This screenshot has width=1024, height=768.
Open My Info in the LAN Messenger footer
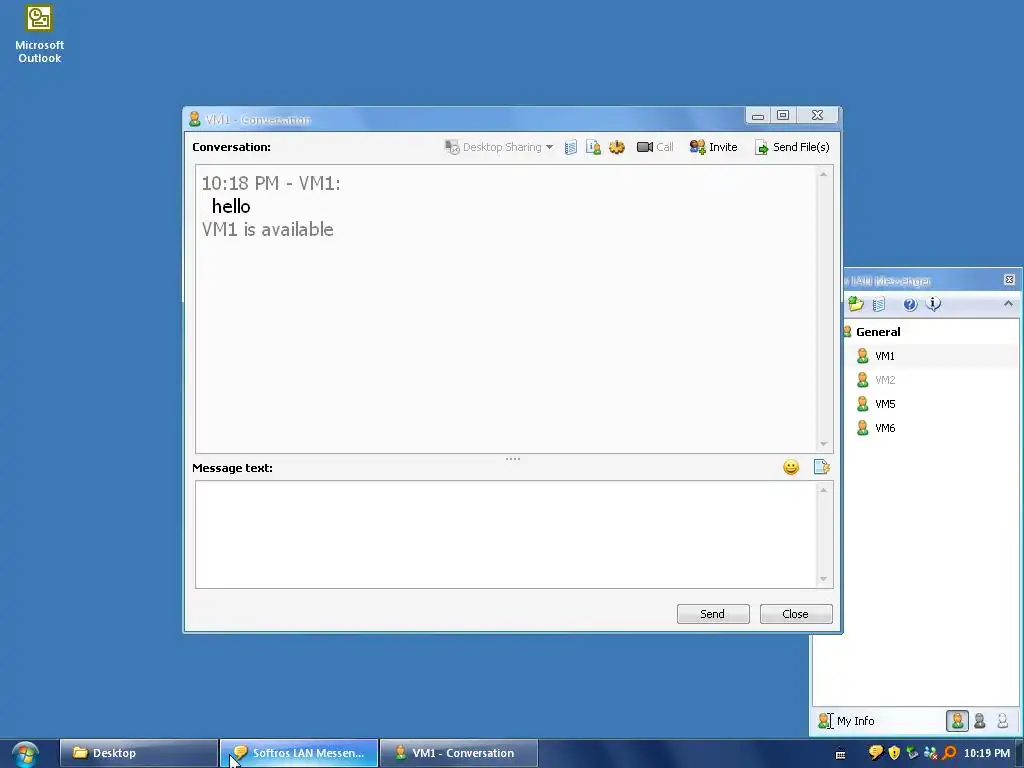coord(846,721)
